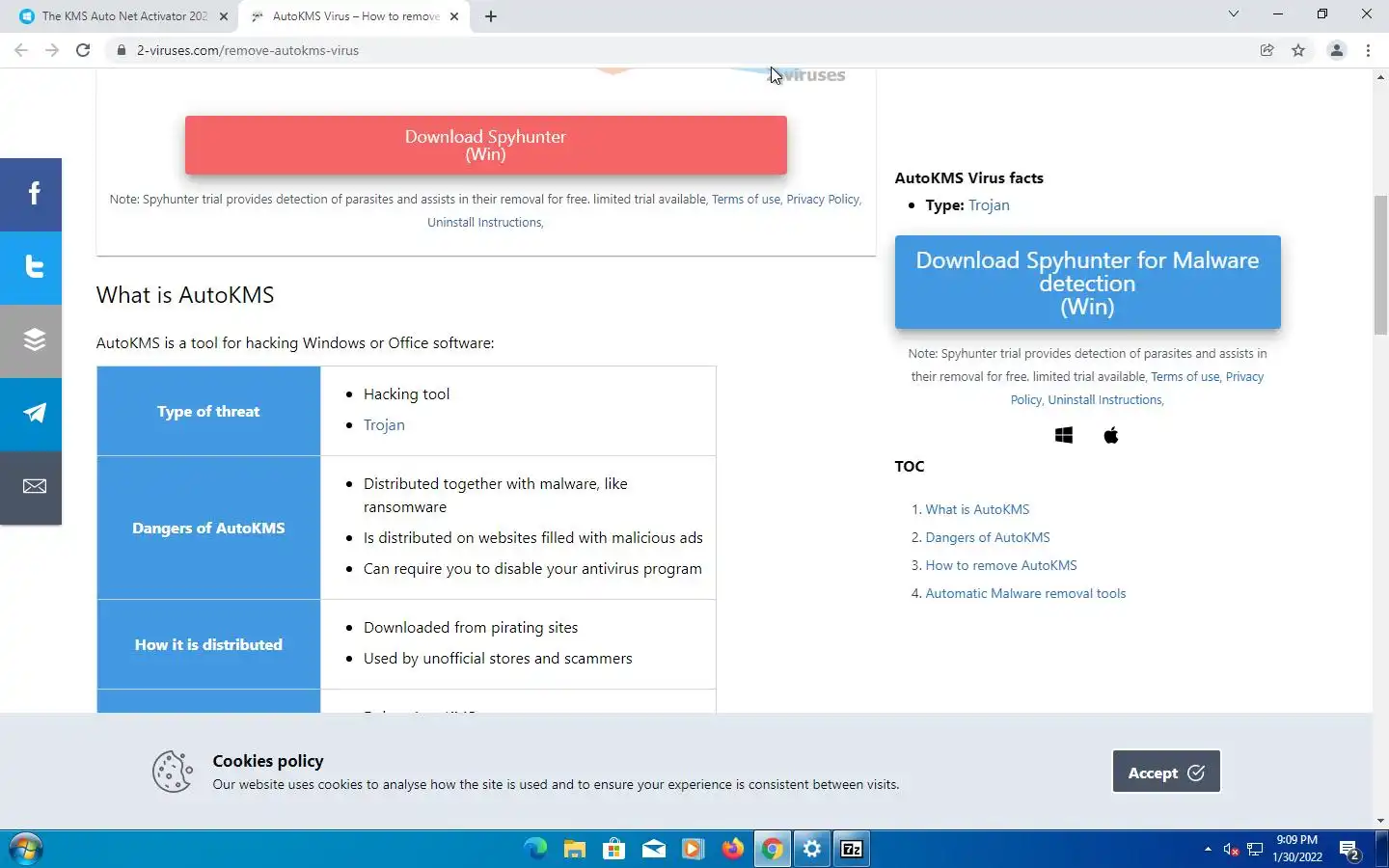Click the Windows logo under Spyhunter note
The width and height of the screenshot is (1389, 868).
pyautogui.click(x=1064, y=435)
